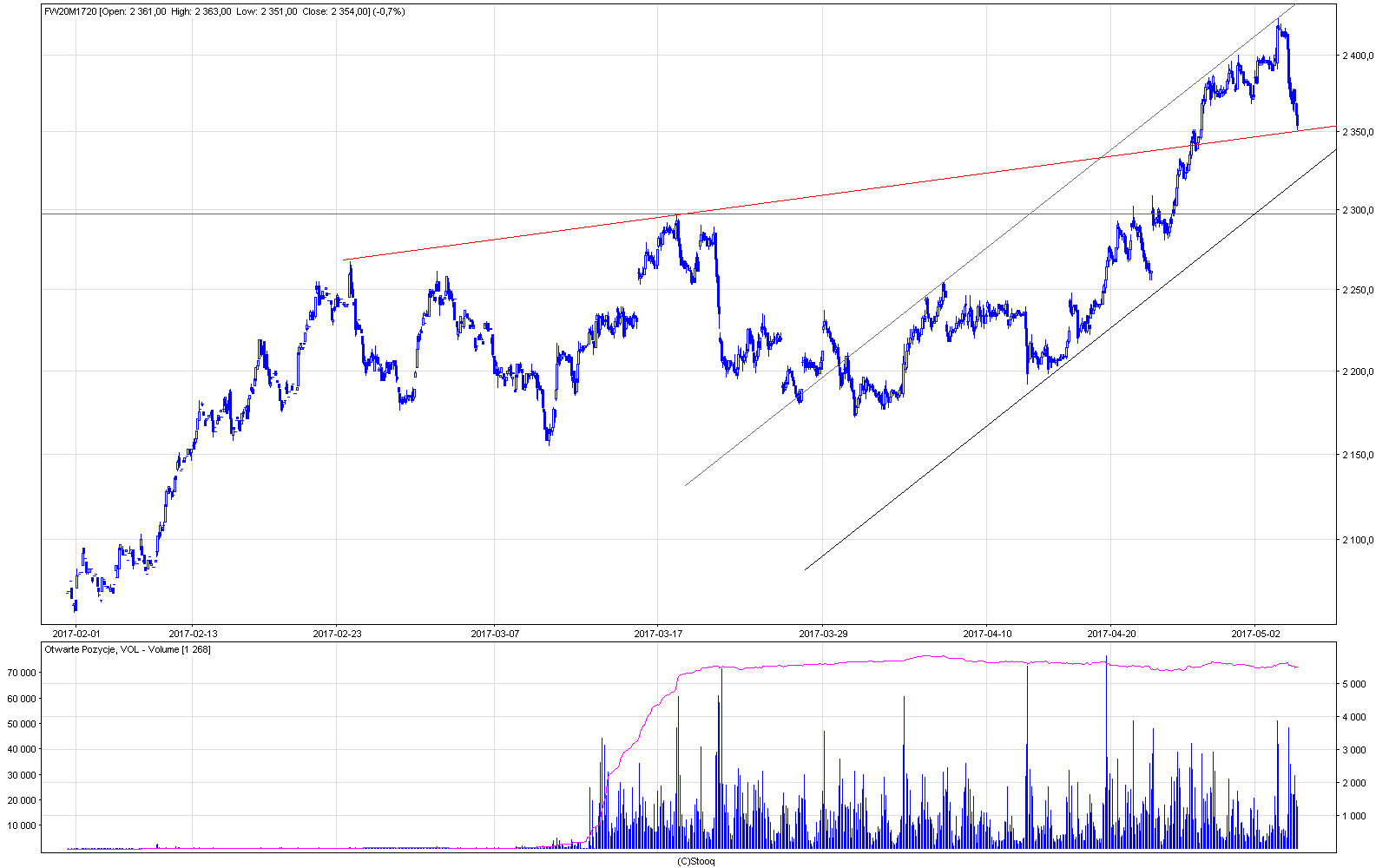Select the 10 000 open interest label
This screenshot has height=868, width=1389.
pos(21,825)
